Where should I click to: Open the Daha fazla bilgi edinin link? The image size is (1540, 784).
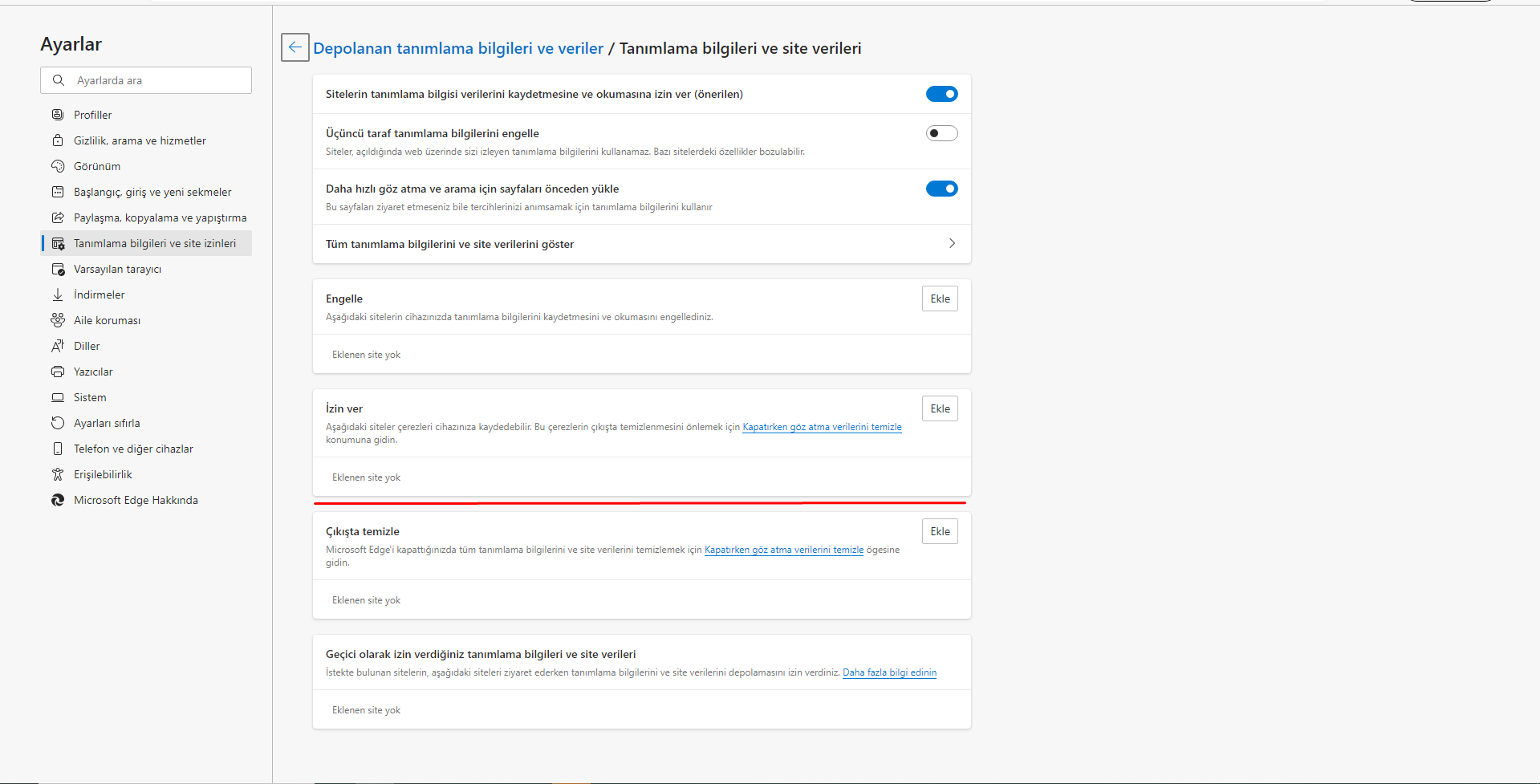(x=889, y=672)
